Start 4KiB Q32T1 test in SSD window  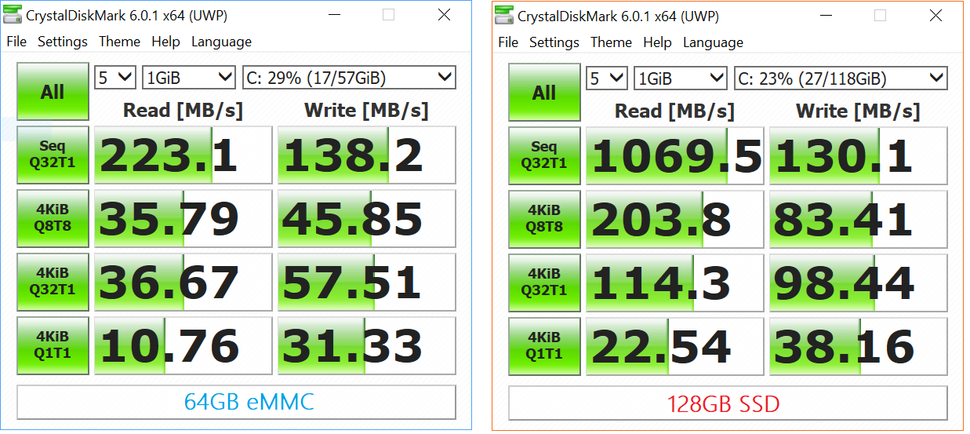click(x=544, y=282)
